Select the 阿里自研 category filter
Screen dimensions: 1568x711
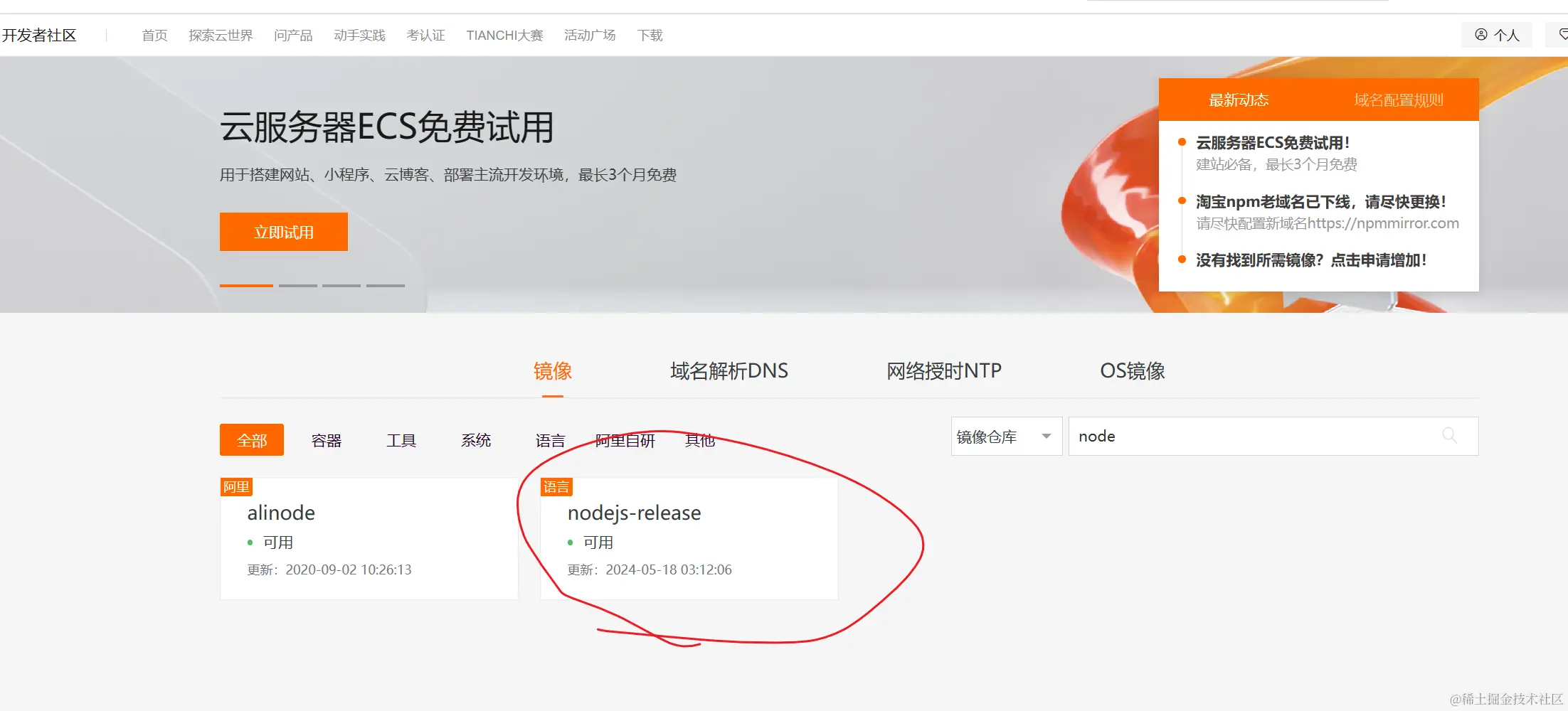[x=625, y=440]
